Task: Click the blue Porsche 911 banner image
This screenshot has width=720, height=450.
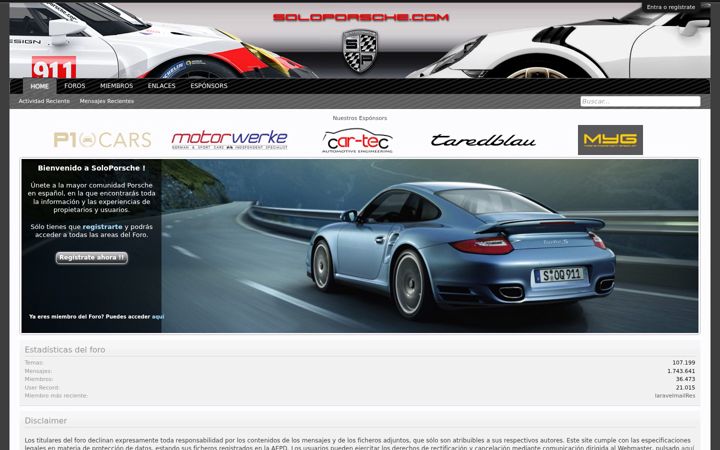Action: click(429, 246)
